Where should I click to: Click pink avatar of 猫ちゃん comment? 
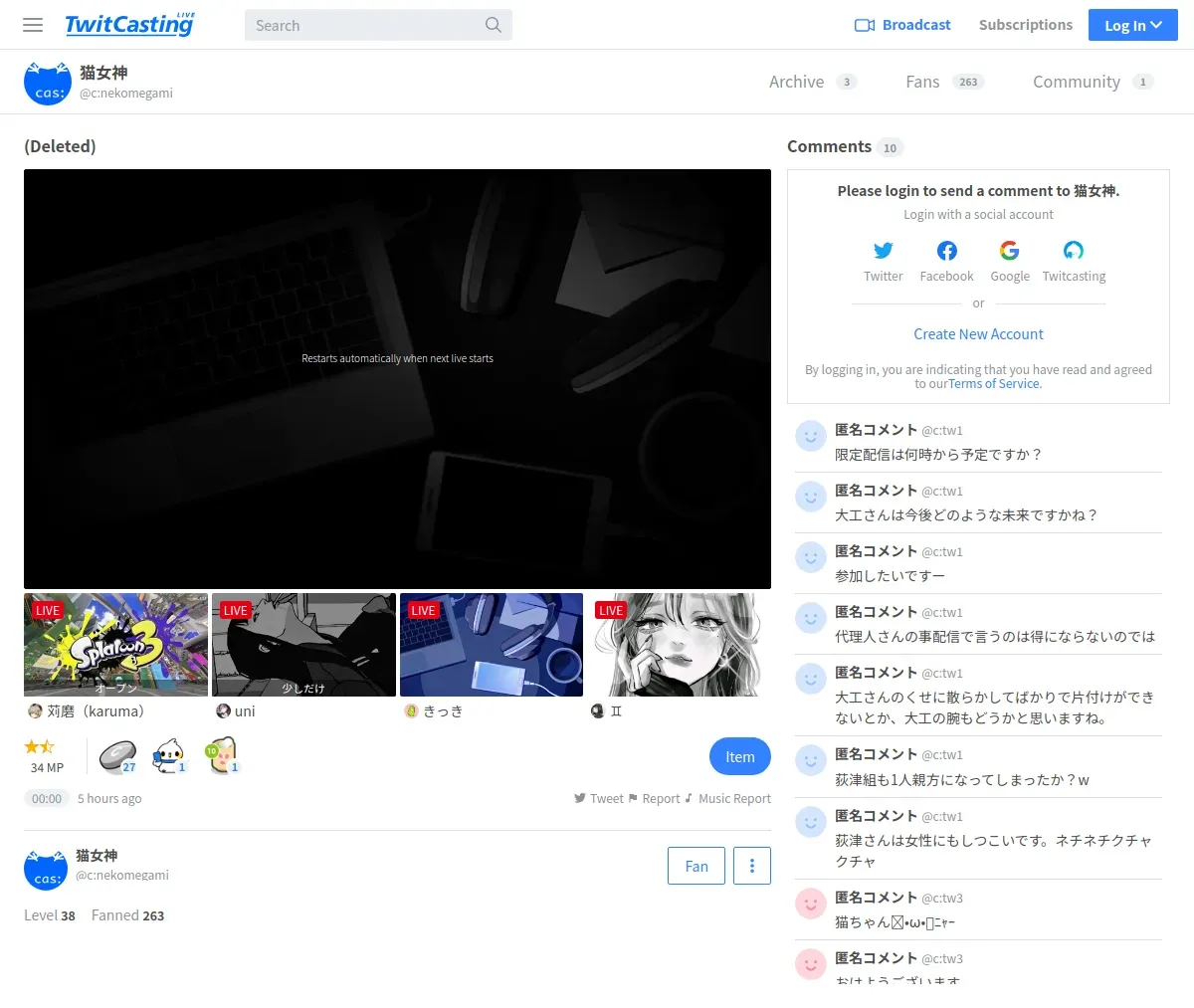coord(810,903)
